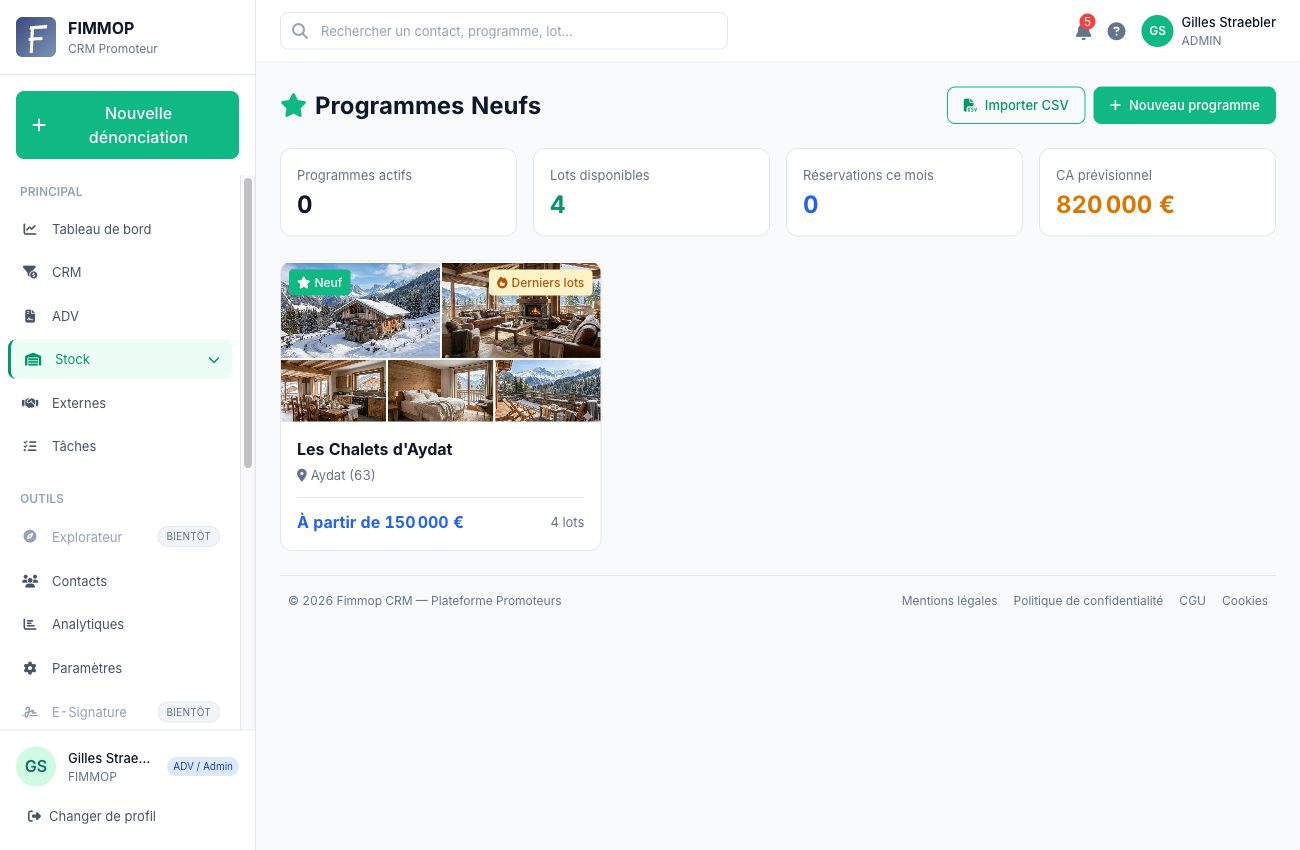This screenshot has height=850, width=1300.
Task: Click the Derniers lots badge
Action: pyautogui.click(x=540, y=283)
